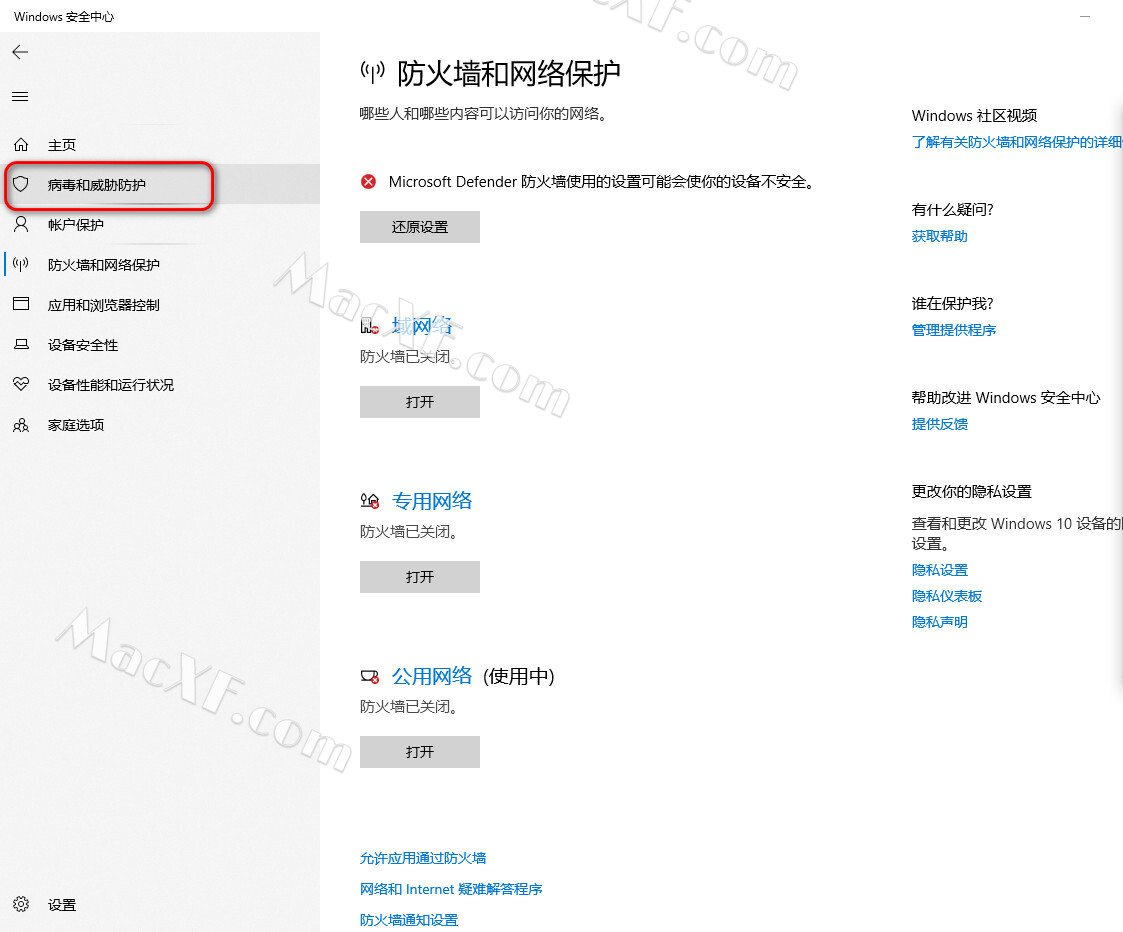Open the hamburger navigation menu
This screenshot has height=932, width=1123.
point(20,97)
